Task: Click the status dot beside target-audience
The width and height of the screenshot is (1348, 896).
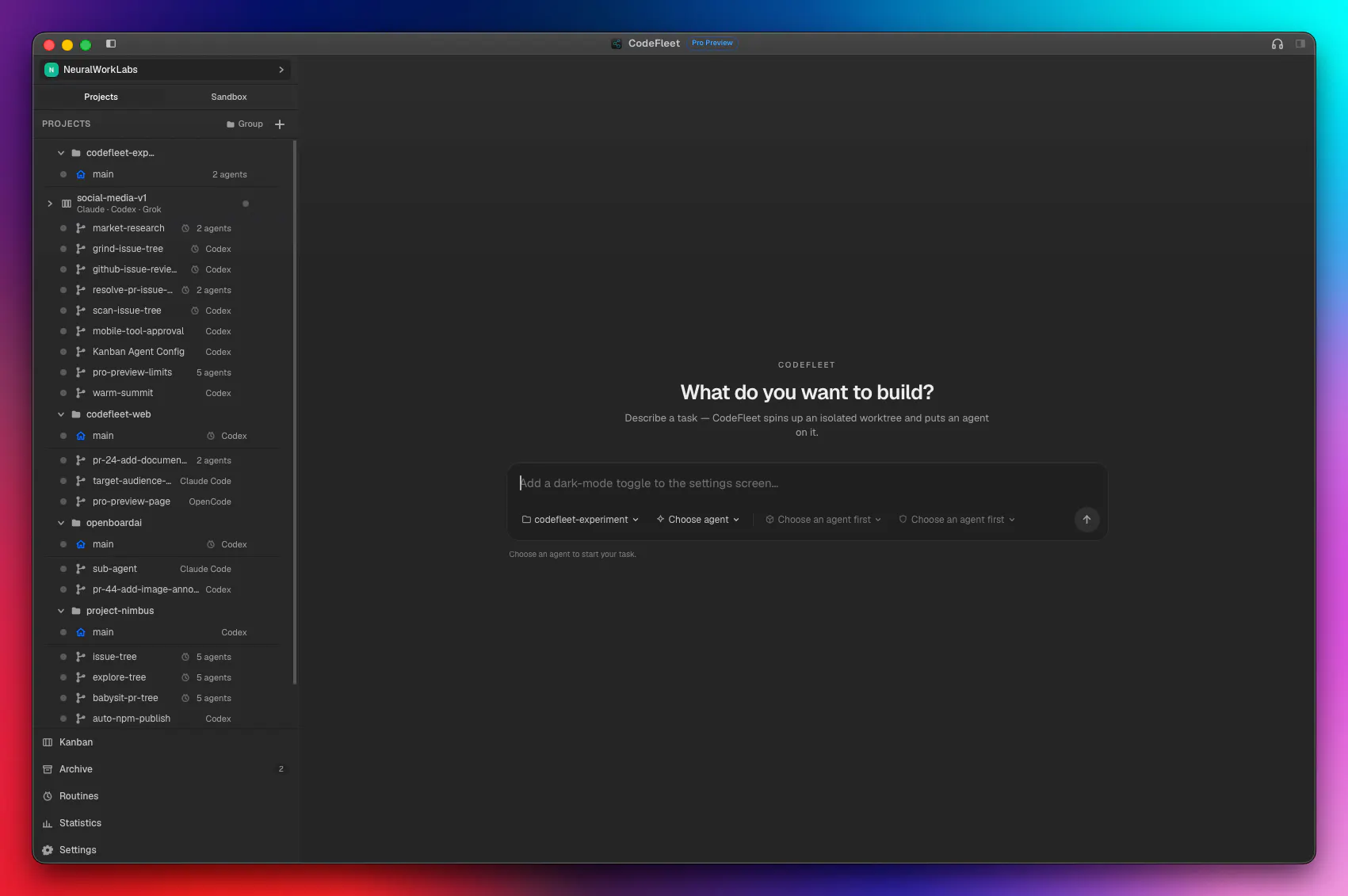Action: (x=63, y=481)
